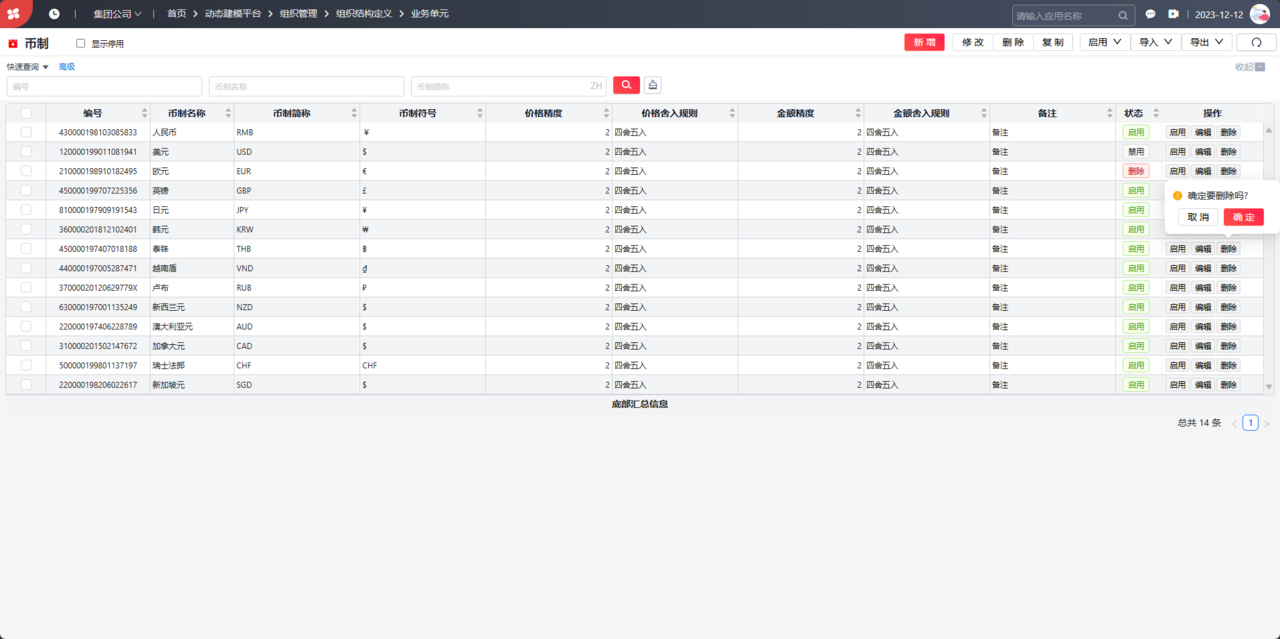Click the table scrollbar down arrow
Screen dimensions: 1280x639
pos(1269,386)
